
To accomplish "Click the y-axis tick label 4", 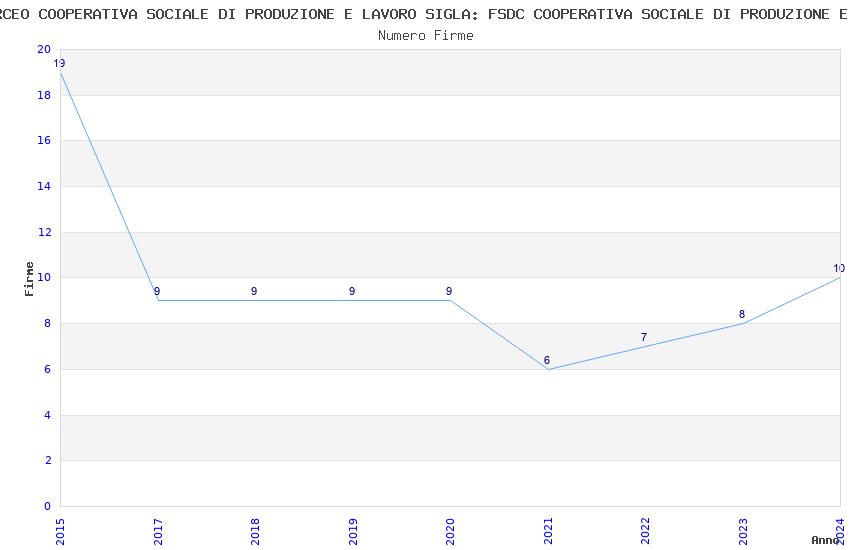I will 48,416.
